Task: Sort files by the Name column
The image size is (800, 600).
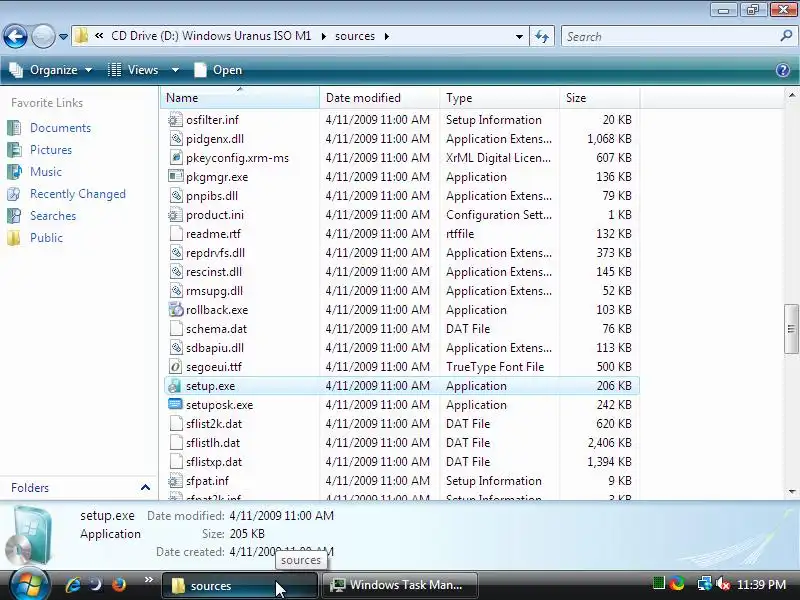Action: click(x=240, y=97)
